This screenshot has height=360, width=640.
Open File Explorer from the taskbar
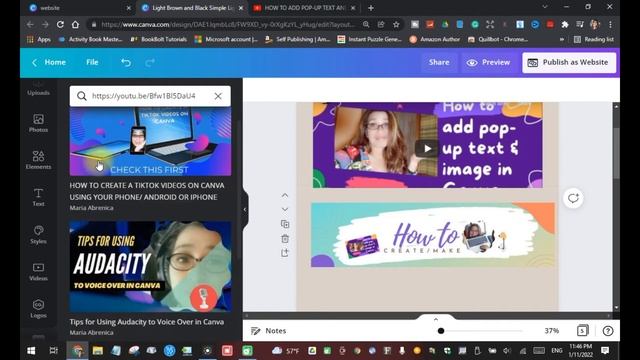pyautogui.click(x=98, y=351)
